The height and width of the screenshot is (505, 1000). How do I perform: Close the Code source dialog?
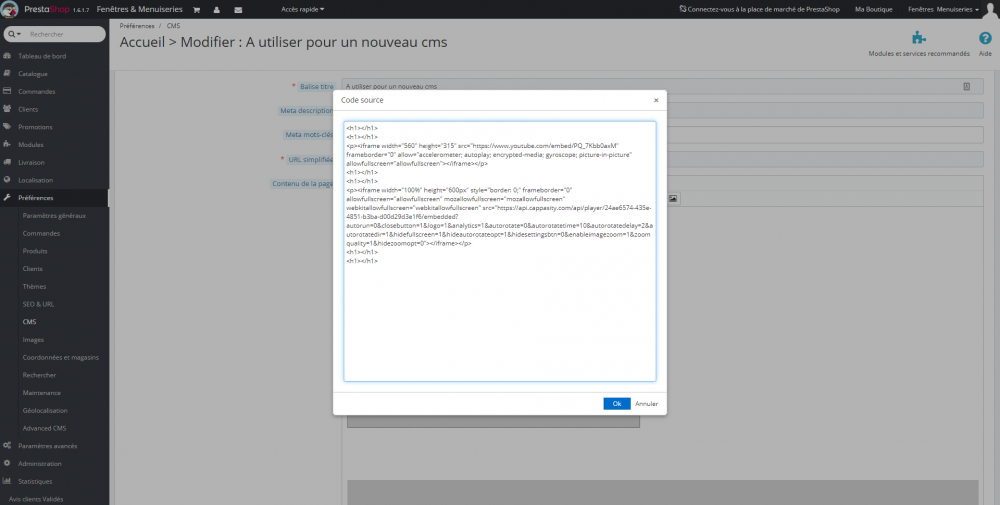(656, 100)
